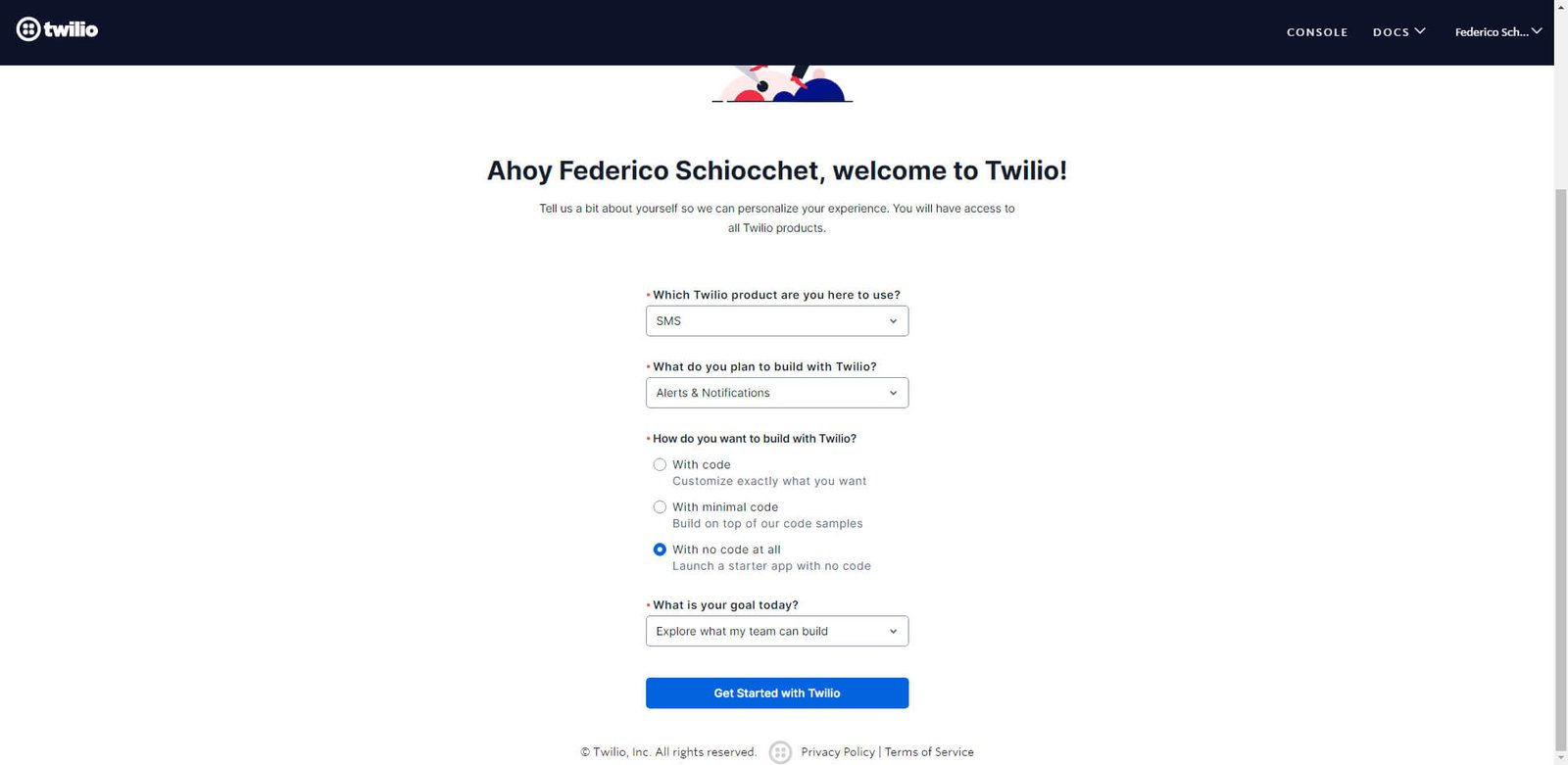Click the welcome illustration at top
Image resolution: width=1568 pixels, height=765 pixels.
pyautogui.click(x=782, y=84)
